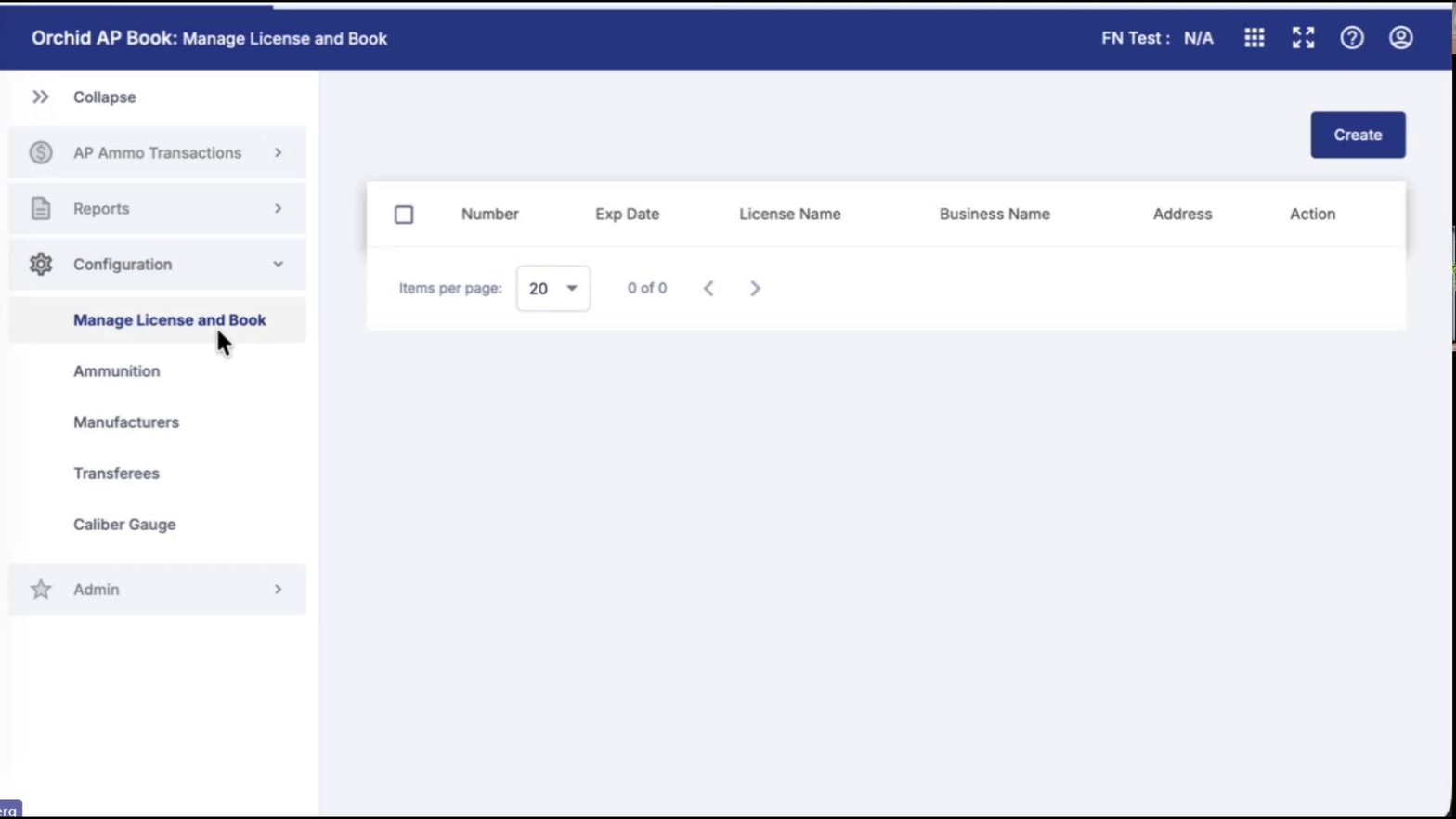
Task: Open the help question mark icon
Action: (1351, 38)
